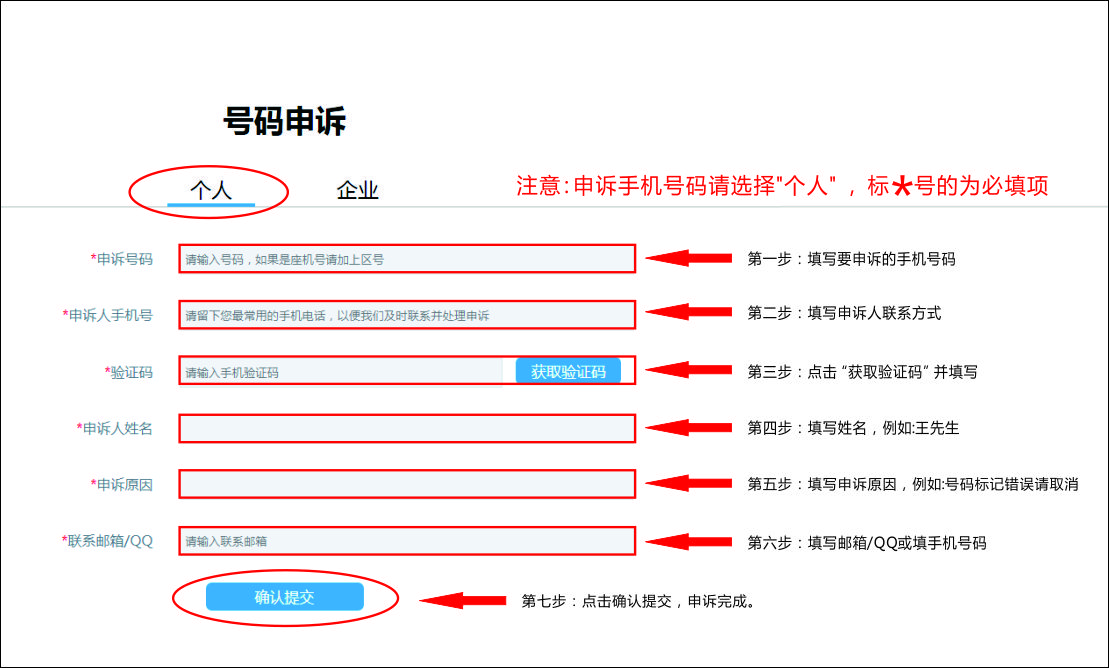
Task: Click the *联系邮箱/QQ field label
Action: point(108,541)
